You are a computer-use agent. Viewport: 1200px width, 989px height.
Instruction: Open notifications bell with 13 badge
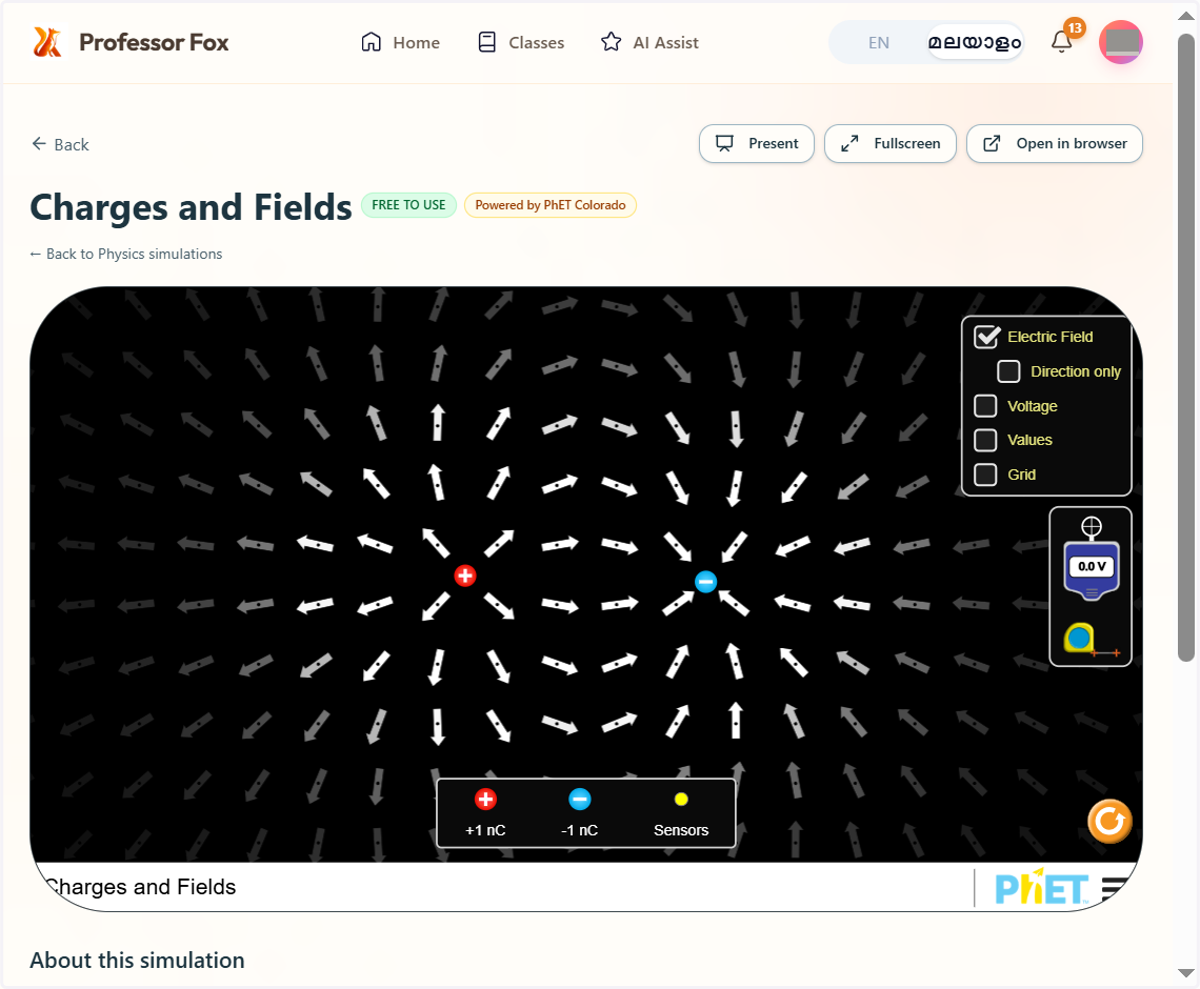1062,41
